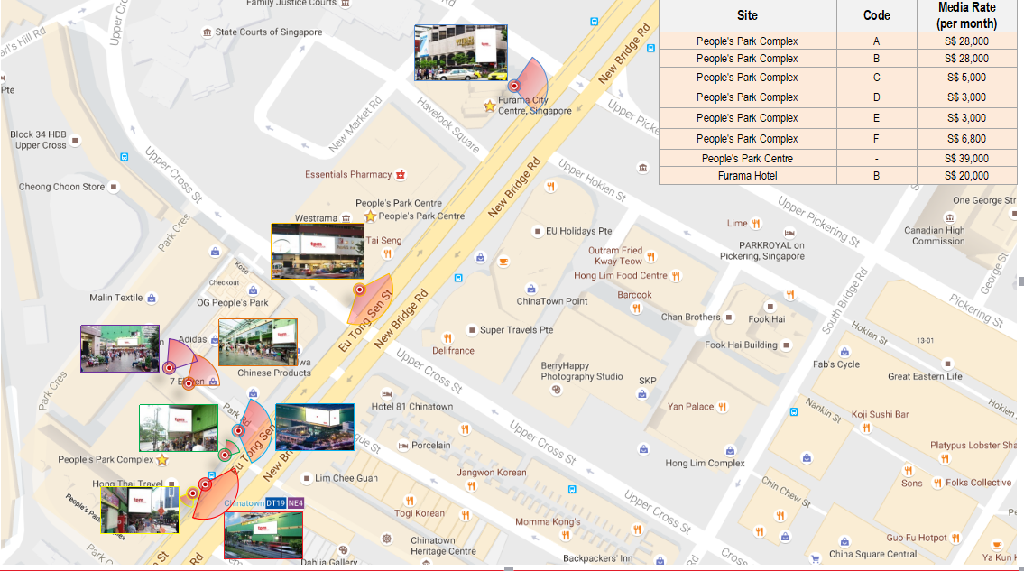
Task: Select the restaurant icon beside Guo Fu Hotpot
Action: pos(955,538)
